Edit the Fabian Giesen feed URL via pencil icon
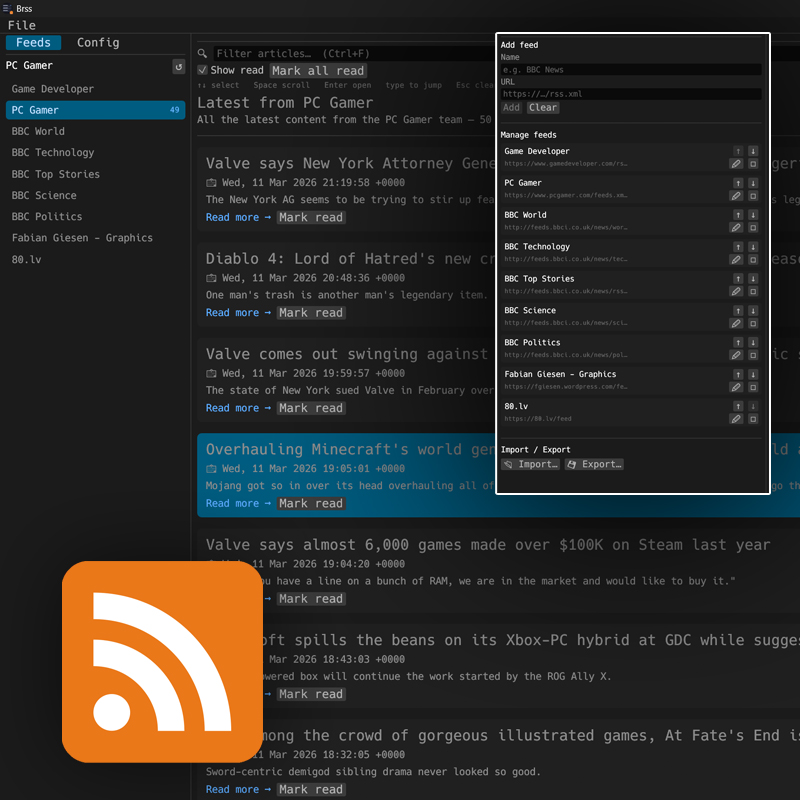800x800 pixels. click(737, 387)
